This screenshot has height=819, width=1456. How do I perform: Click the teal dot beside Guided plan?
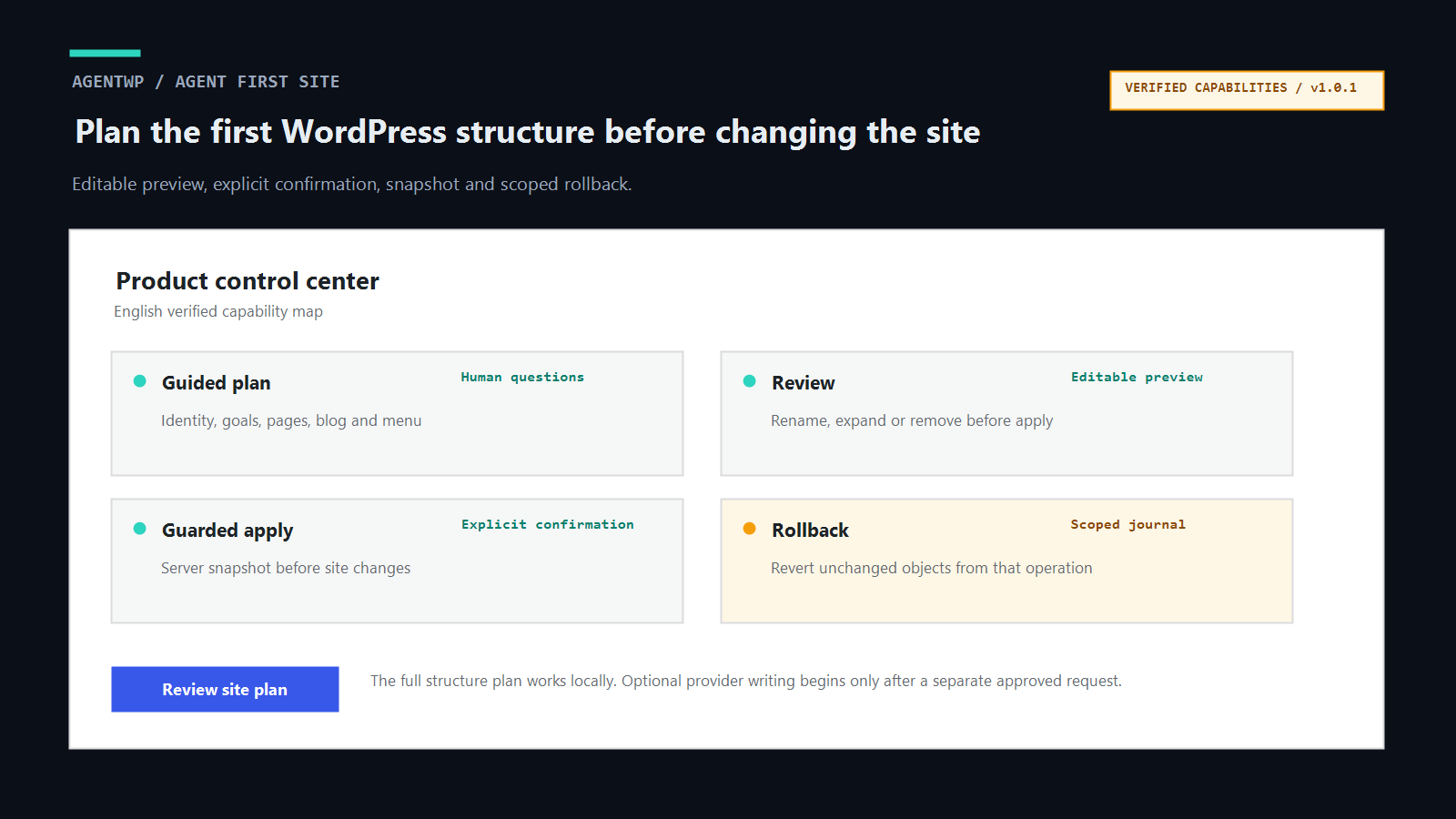pyautogui.click(x=139, y=381)
